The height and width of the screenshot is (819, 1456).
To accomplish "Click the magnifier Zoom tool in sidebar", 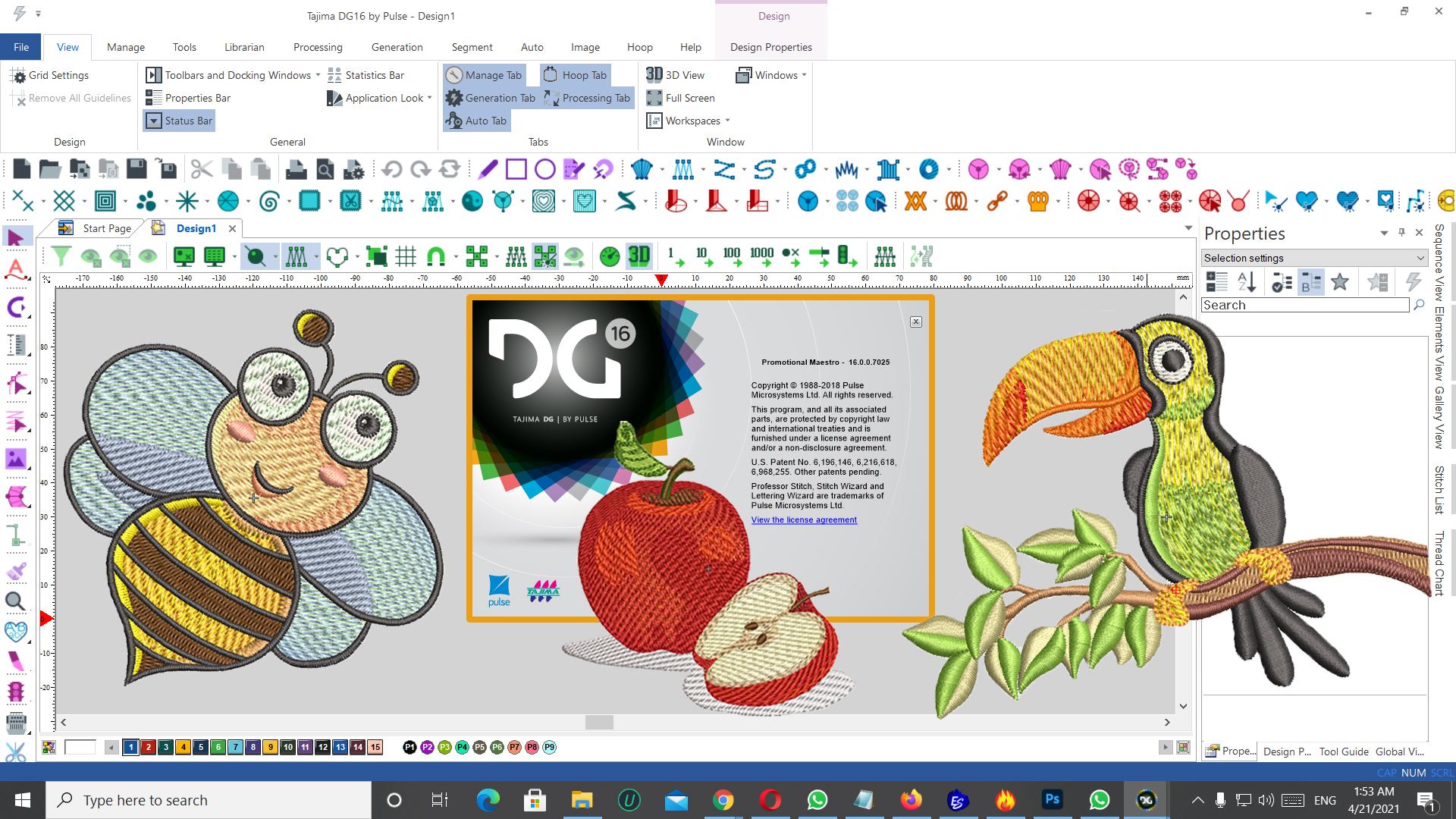I will pos(15,602).
